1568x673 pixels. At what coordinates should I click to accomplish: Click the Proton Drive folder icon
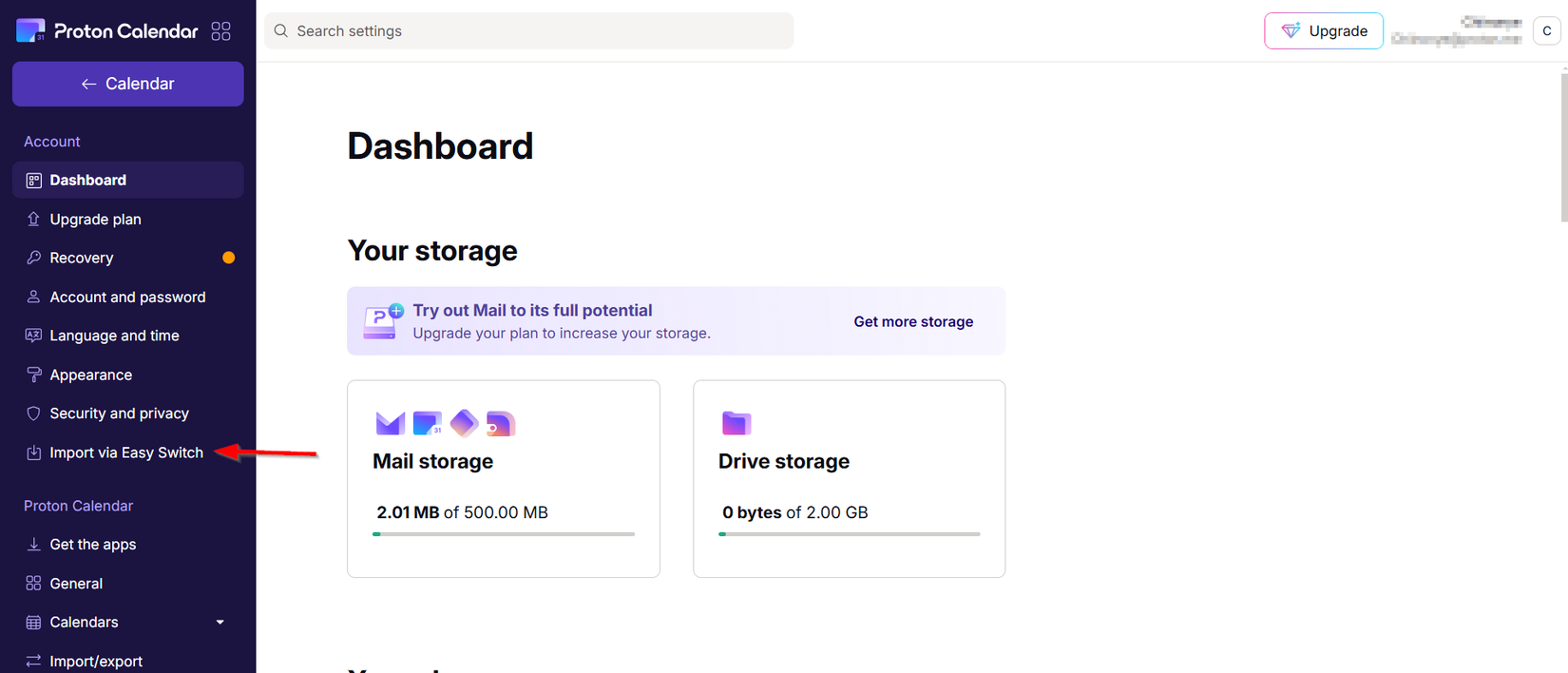tap(736, 422)
